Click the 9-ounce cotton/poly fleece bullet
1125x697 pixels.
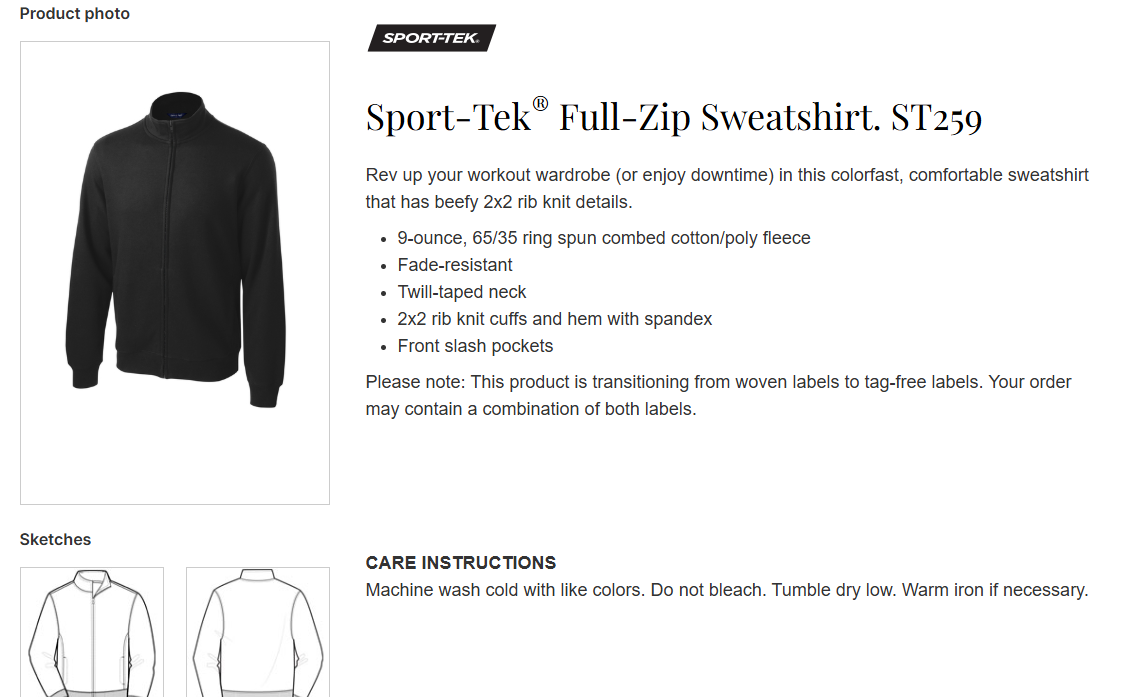pos(603,238)
